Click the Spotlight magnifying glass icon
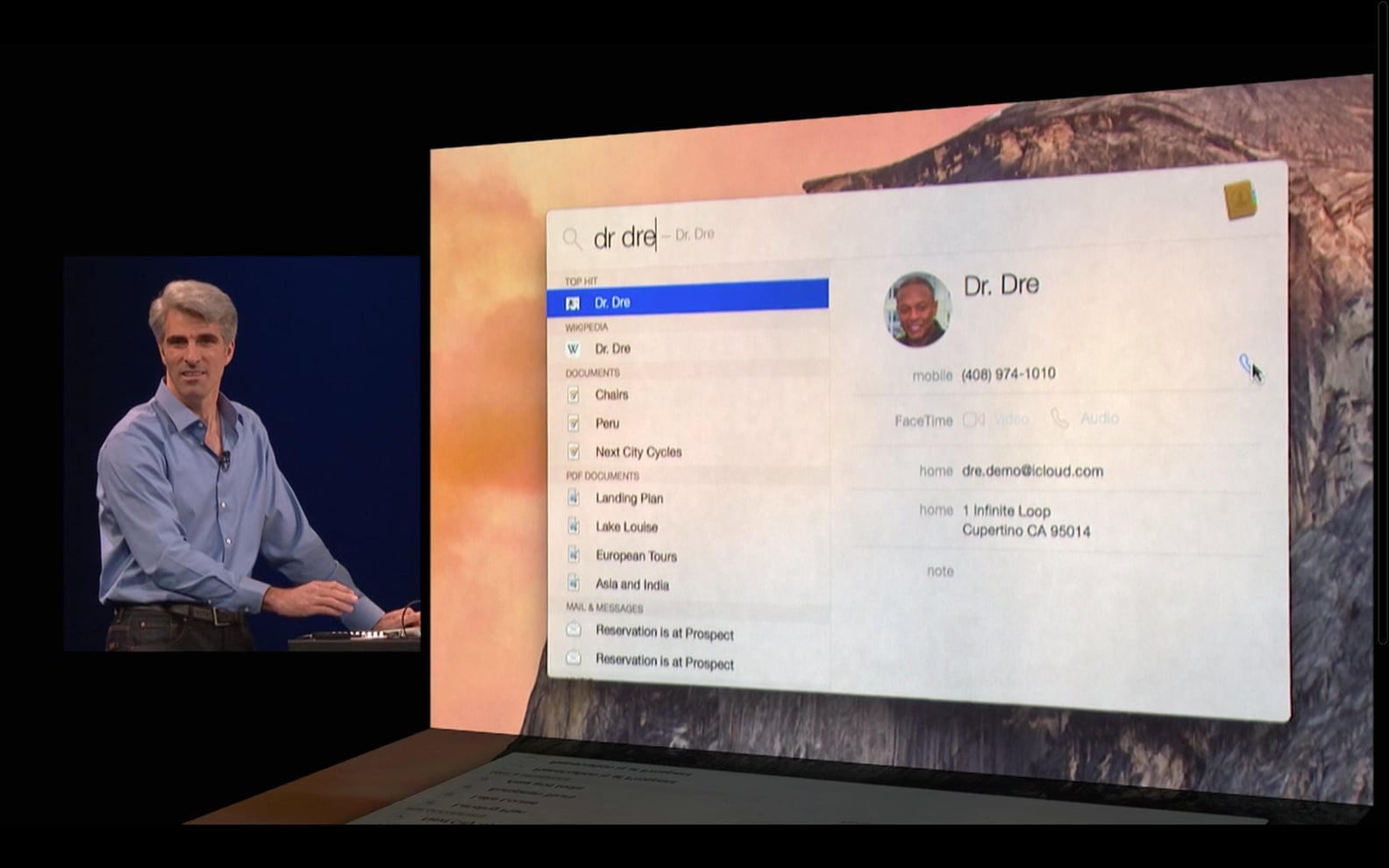Viewport: 1389px width, 868px height. [572, 238]
